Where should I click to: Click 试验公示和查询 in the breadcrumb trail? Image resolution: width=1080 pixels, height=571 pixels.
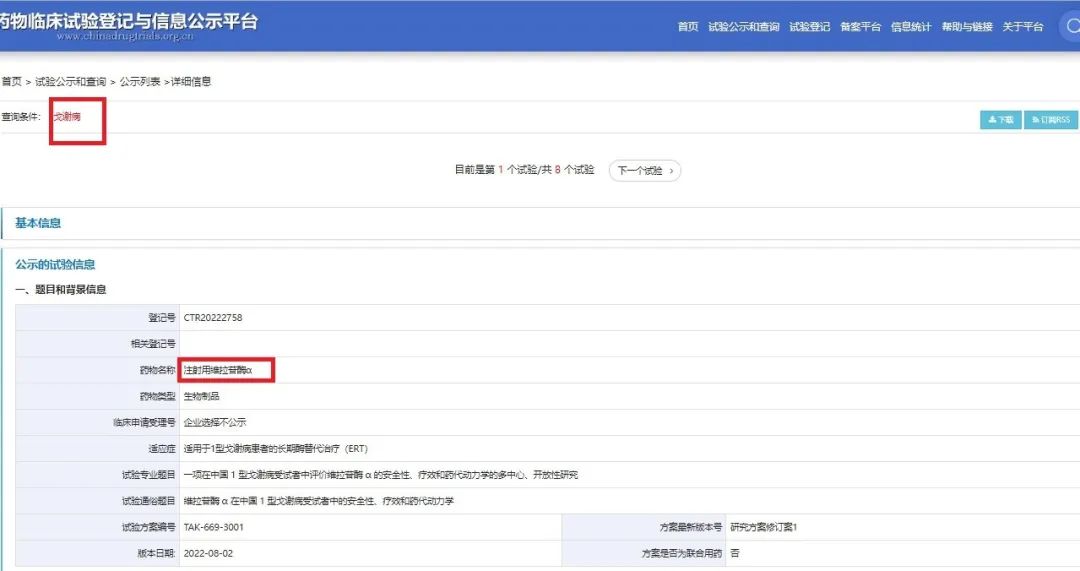[x=70, y=81]
